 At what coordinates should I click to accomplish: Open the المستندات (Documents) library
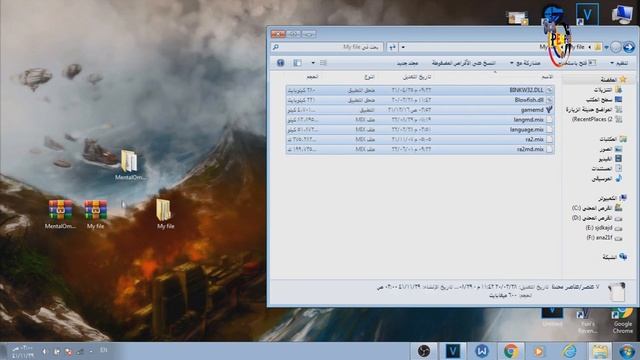pos(607,169)
